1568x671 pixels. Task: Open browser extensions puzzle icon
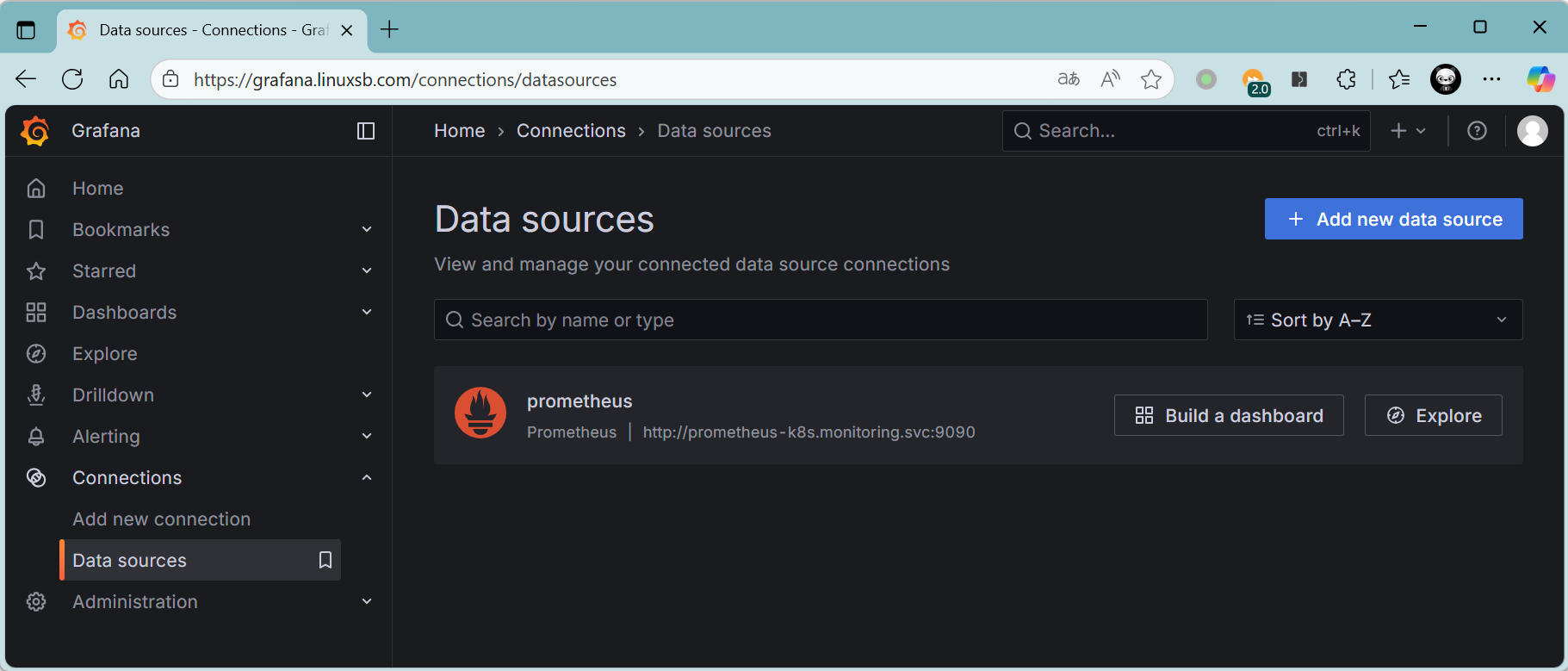tap(1346, 80)
